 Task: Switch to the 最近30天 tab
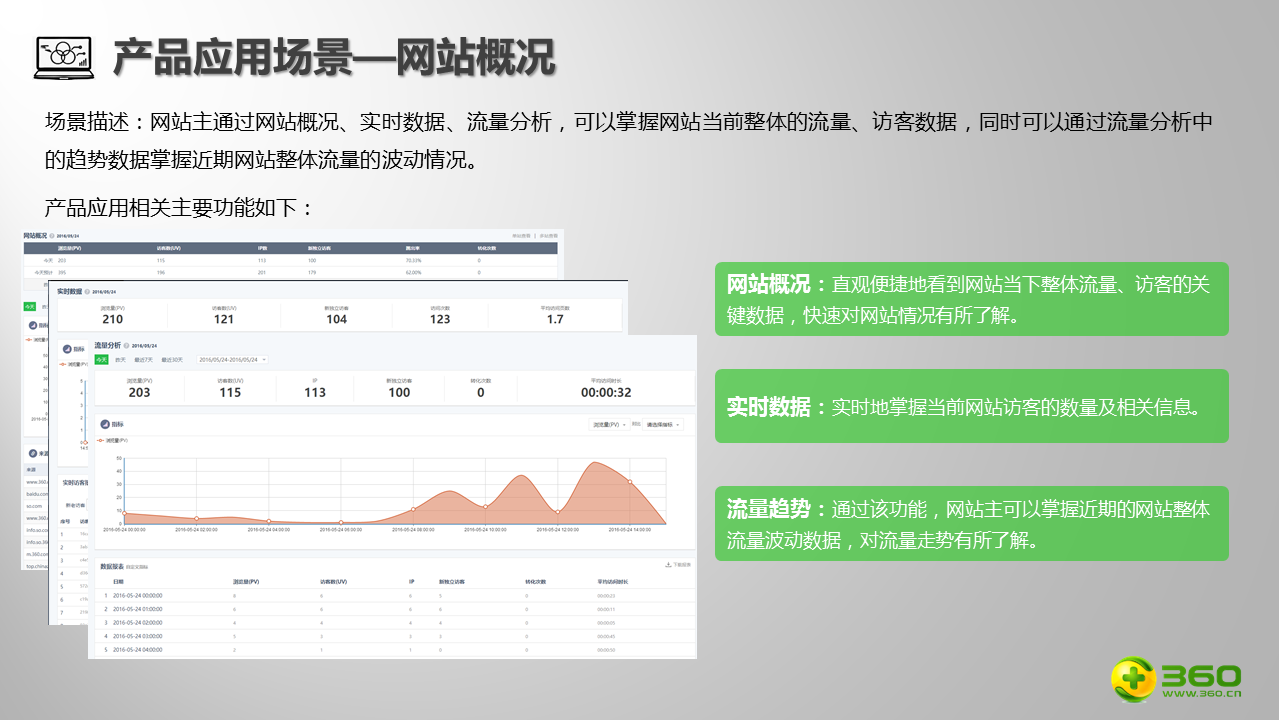click(x=170, y=359)
